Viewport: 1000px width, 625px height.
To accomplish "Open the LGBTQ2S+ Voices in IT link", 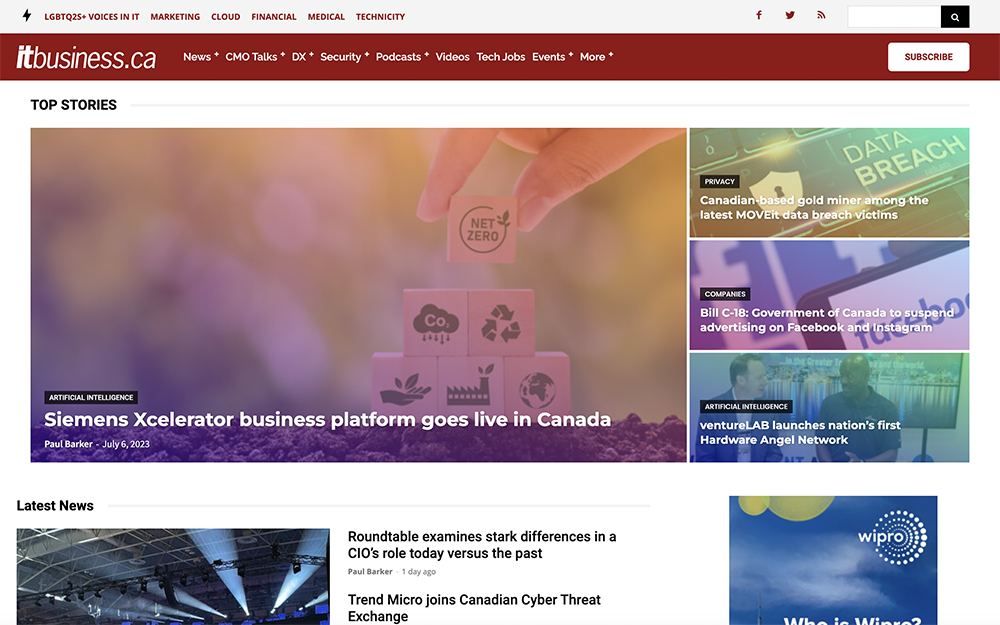I will pos(92,17).
